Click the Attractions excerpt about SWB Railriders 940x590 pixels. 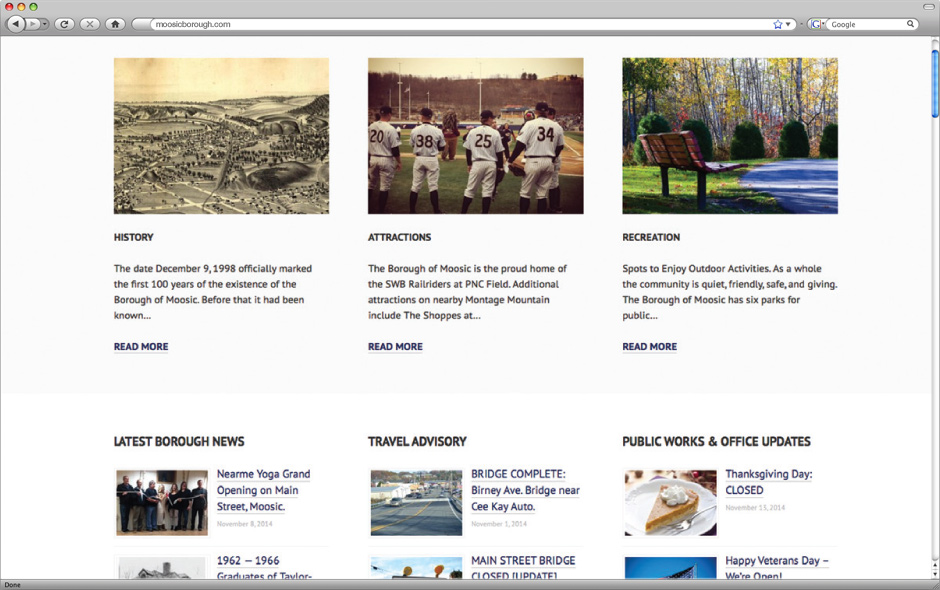pyautogui.click(x=468, y=292)
